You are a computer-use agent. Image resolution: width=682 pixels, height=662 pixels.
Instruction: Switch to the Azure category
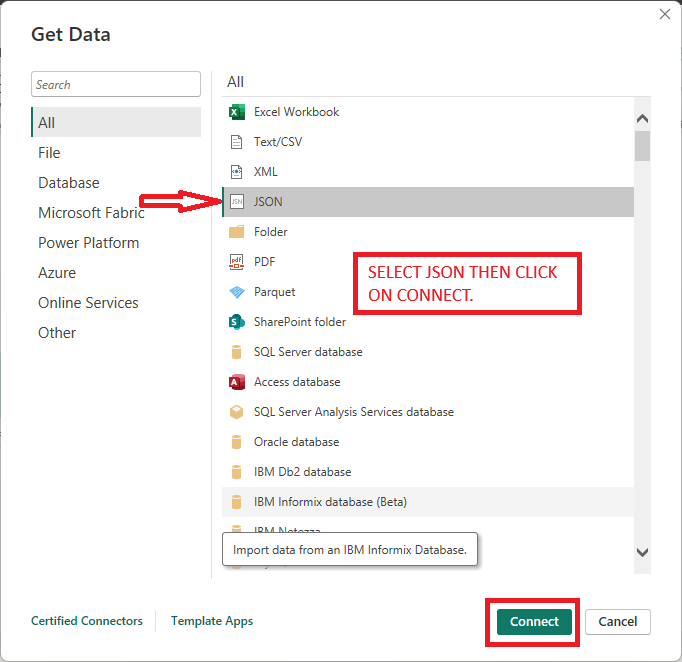tap(57, 273)
